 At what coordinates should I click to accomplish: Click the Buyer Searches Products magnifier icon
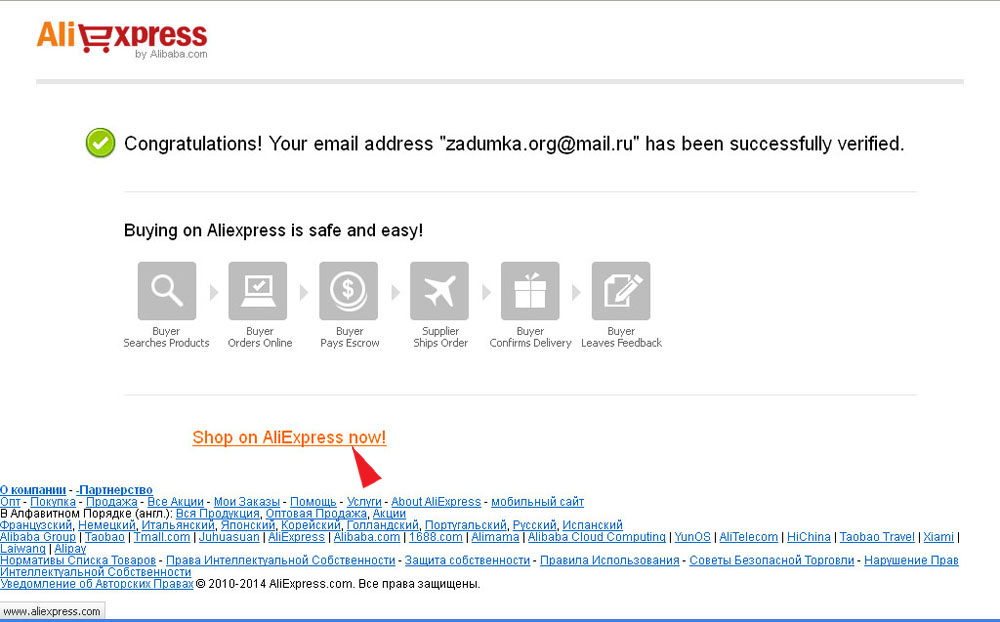point(167,291)
